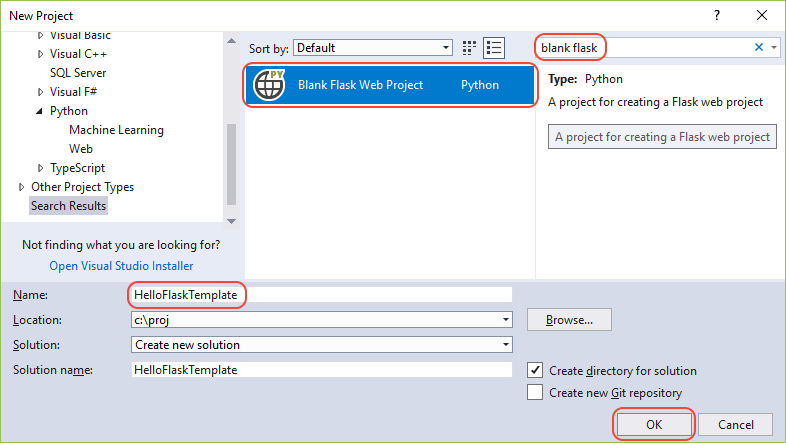Screen dimensions: 786x443
Task: Click the project Name text field
Action: [x=320, y=295]
